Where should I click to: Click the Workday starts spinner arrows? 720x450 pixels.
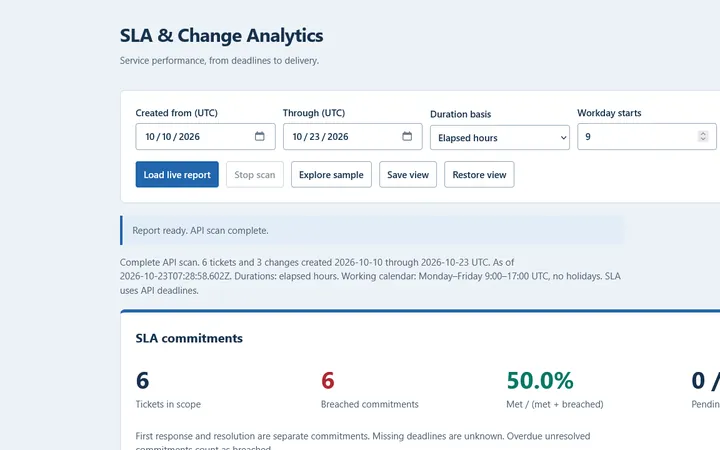(x=703, y=136)
